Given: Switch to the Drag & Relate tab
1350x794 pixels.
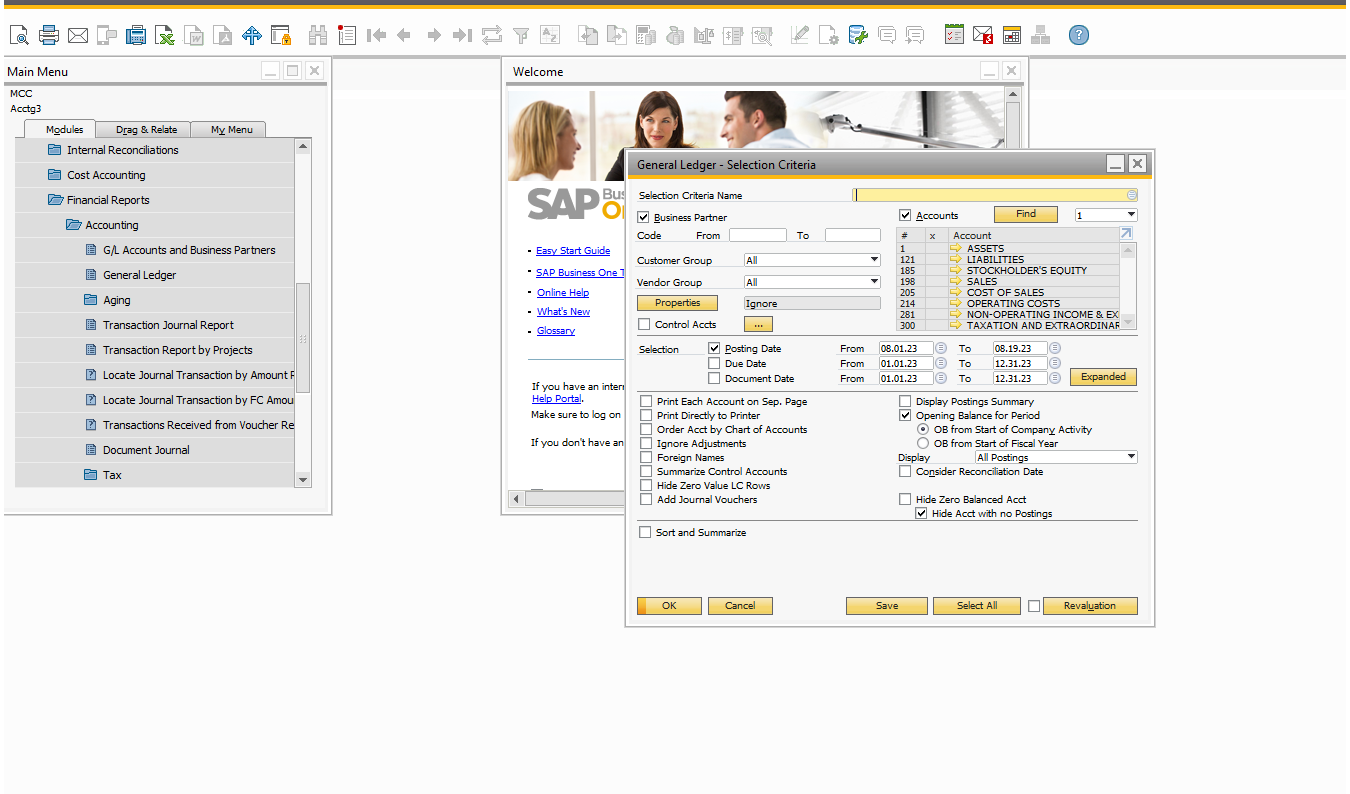Looking at the screenshot, I should pos(146,130).
